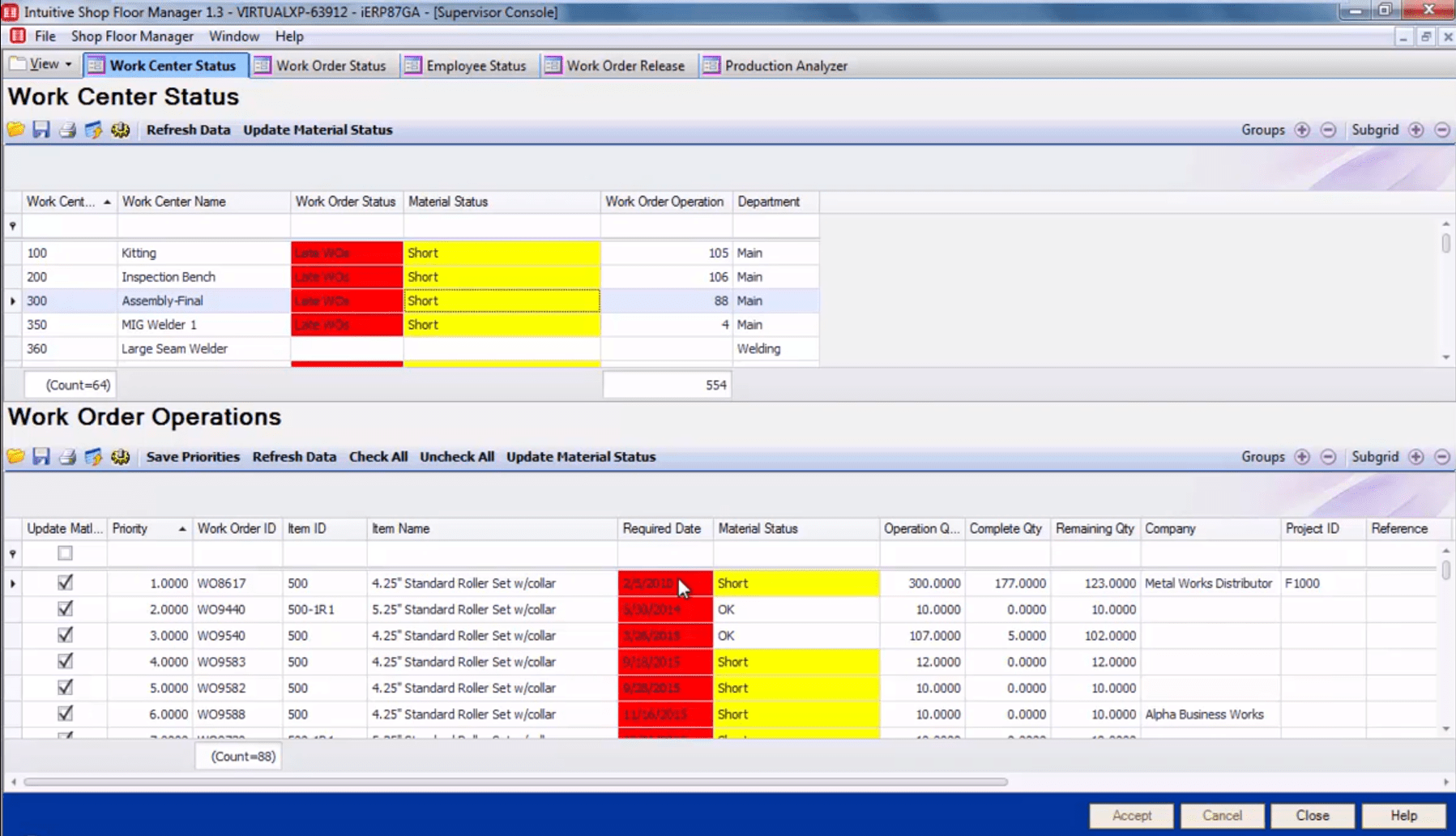Image resolution: width=1456 pixels, height=836 pixels.
Task: Uncheck Update Matl box for WO9540
Action: 65,635
